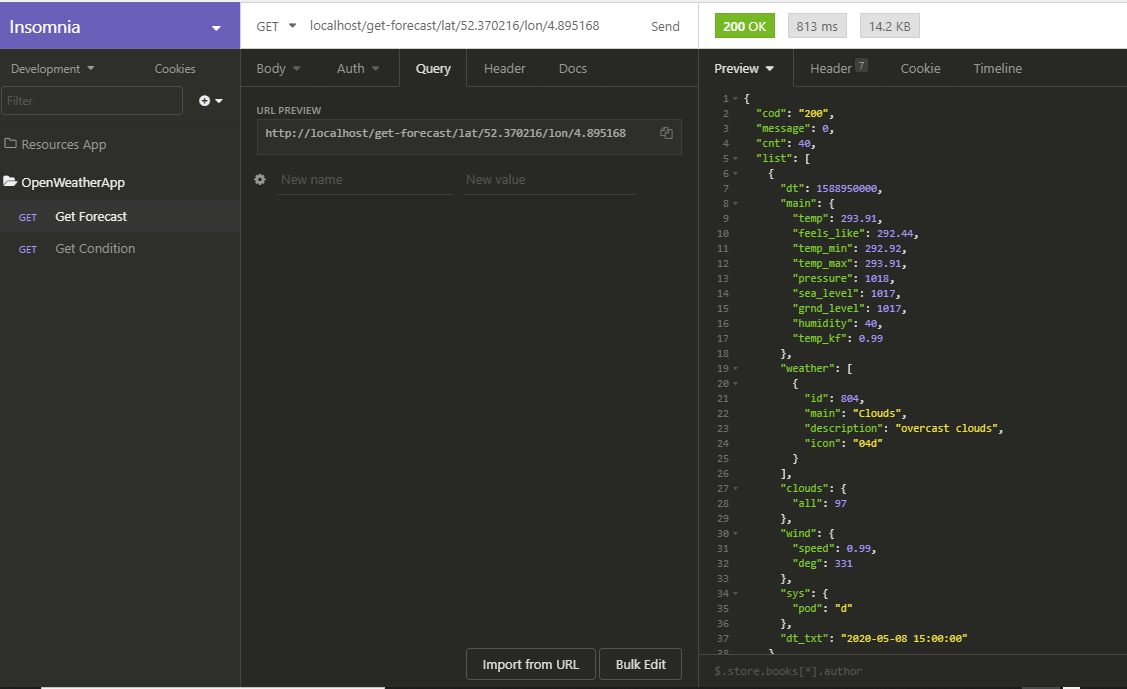Click the "overcast clouds" description value
Viewport: 1127px width, 689px height.
click(946, 428)
